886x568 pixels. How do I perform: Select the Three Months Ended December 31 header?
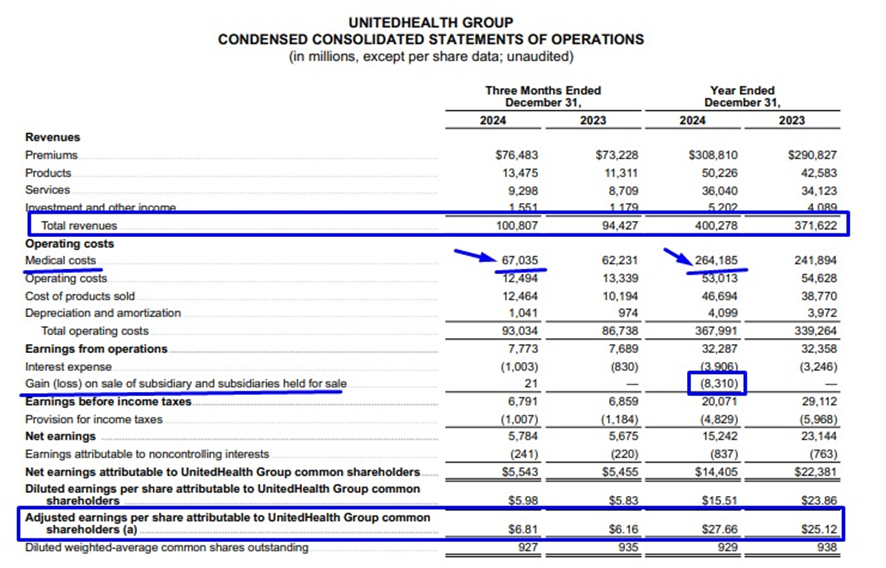point(543,97)
